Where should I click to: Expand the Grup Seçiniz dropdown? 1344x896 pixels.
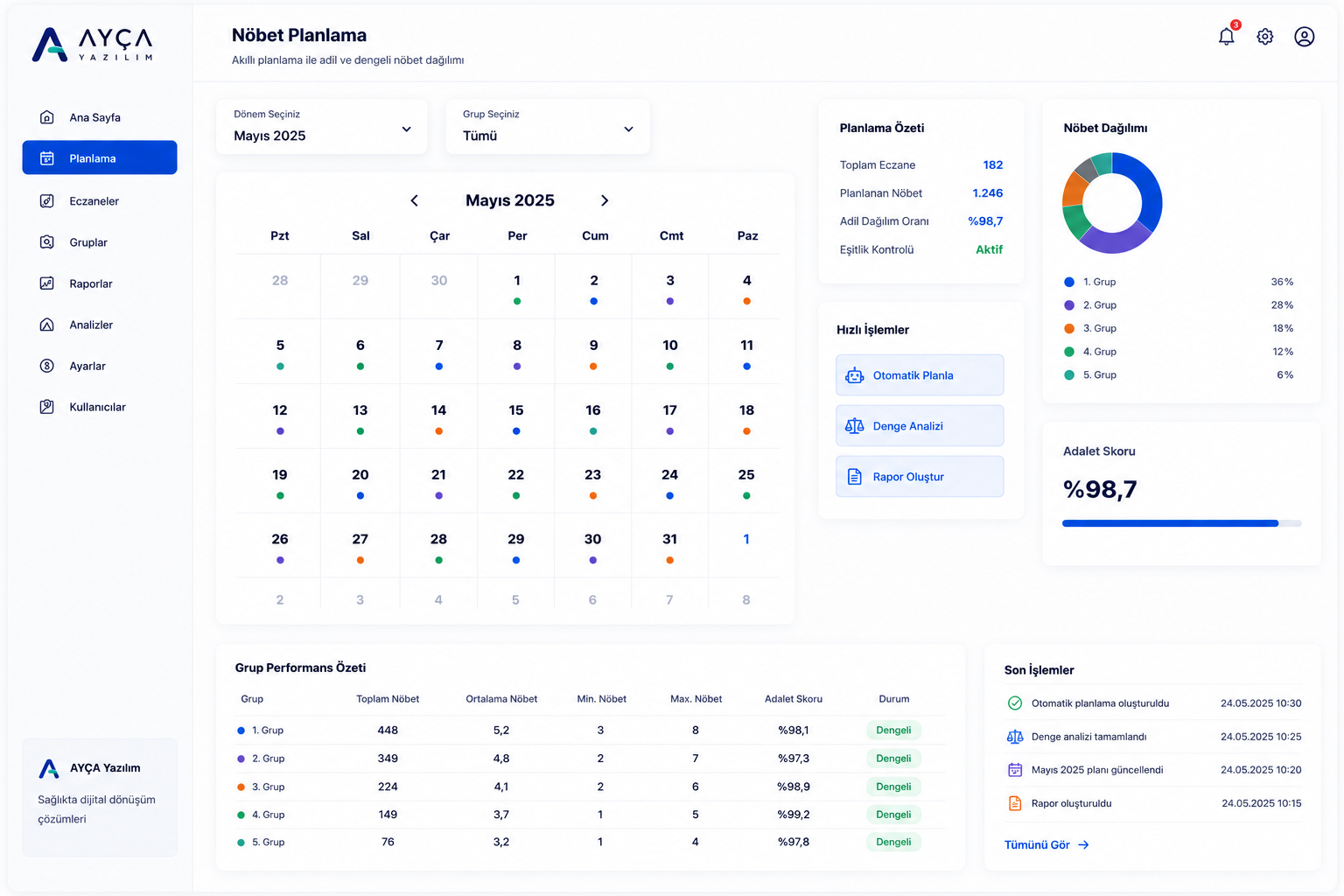[548, 127]
